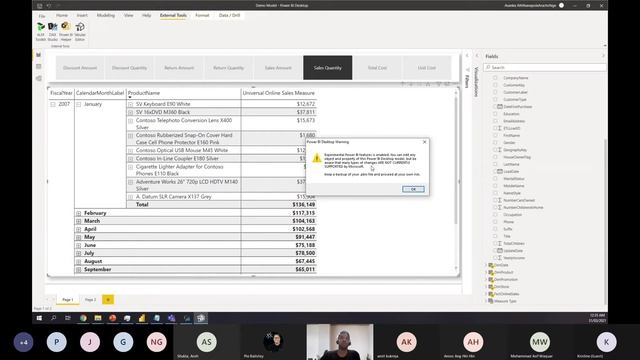The height and width of the screenshot is (360, 640).
Task: Open the Windows Start menu
Action: coord(39,318)
